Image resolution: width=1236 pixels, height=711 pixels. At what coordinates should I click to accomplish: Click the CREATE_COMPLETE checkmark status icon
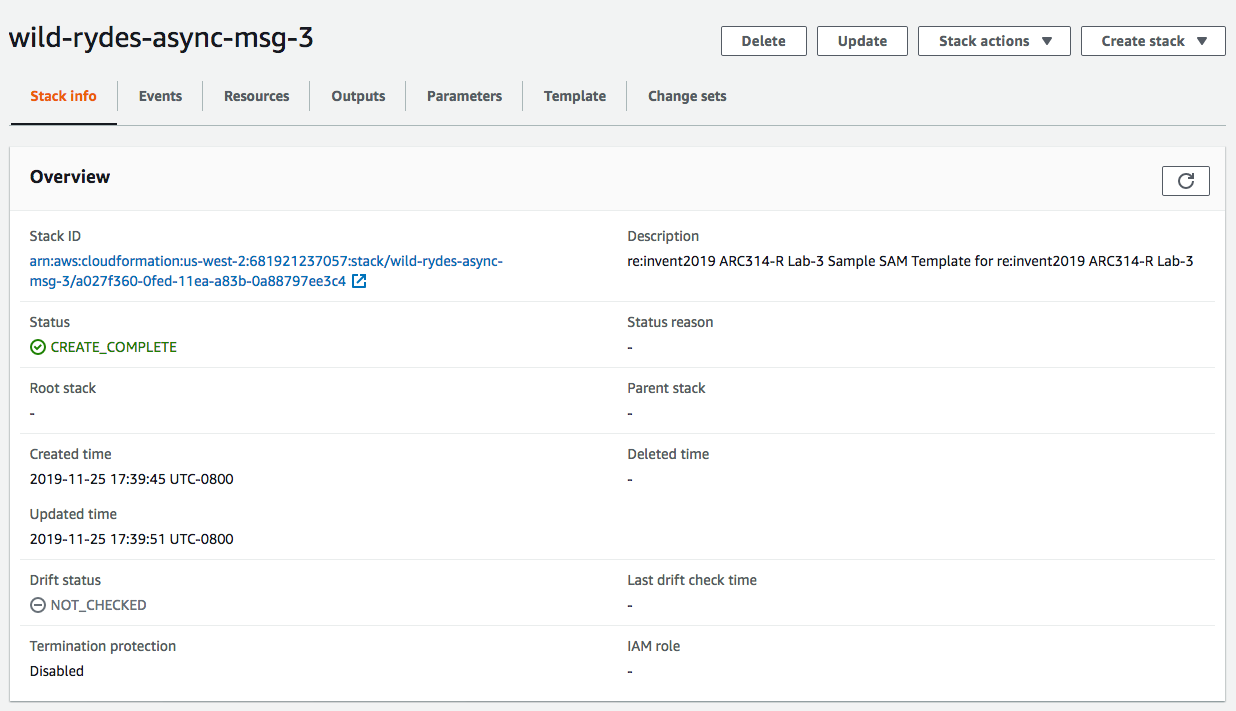38,347
